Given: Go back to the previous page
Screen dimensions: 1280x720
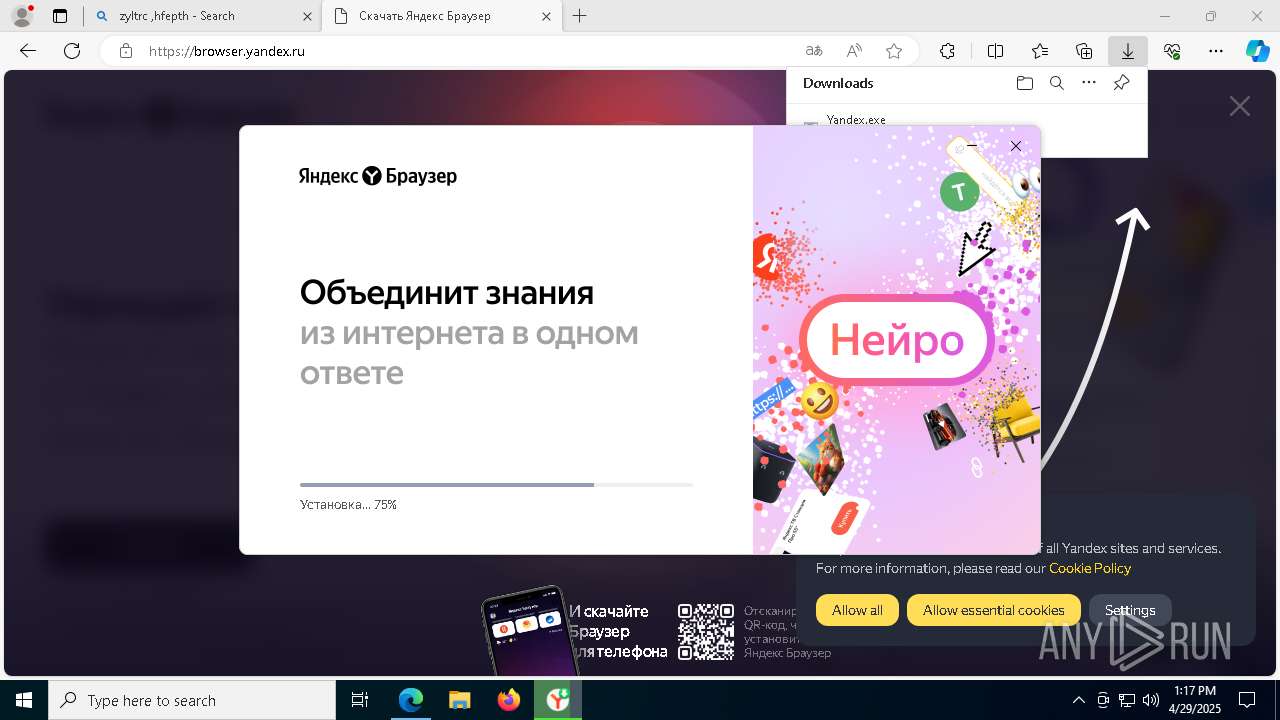Looking at the screenshot, I should 28,51.
